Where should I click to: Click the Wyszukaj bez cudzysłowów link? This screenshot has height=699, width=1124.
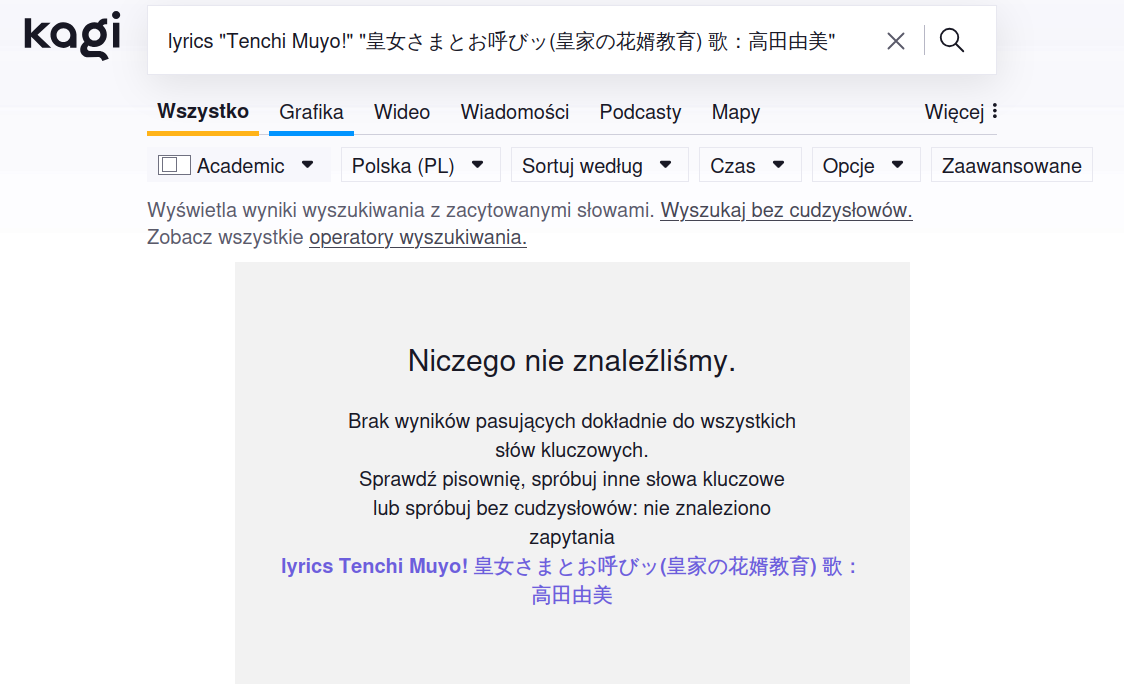pyautogui.click(x=786, y=211)
